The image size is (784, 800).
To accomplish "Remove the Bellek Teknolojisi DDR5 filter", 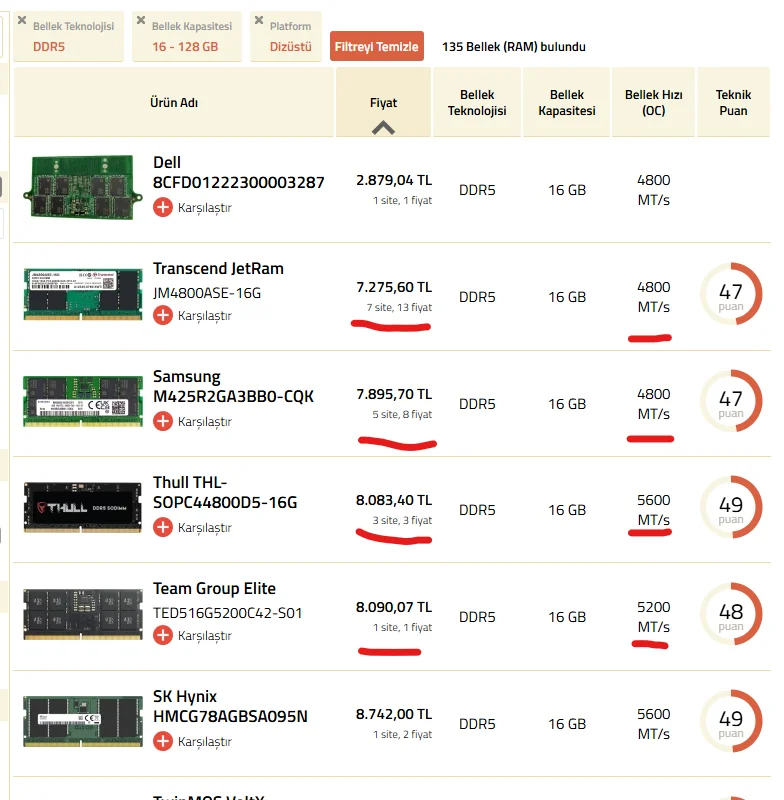I will pos(22,20).
